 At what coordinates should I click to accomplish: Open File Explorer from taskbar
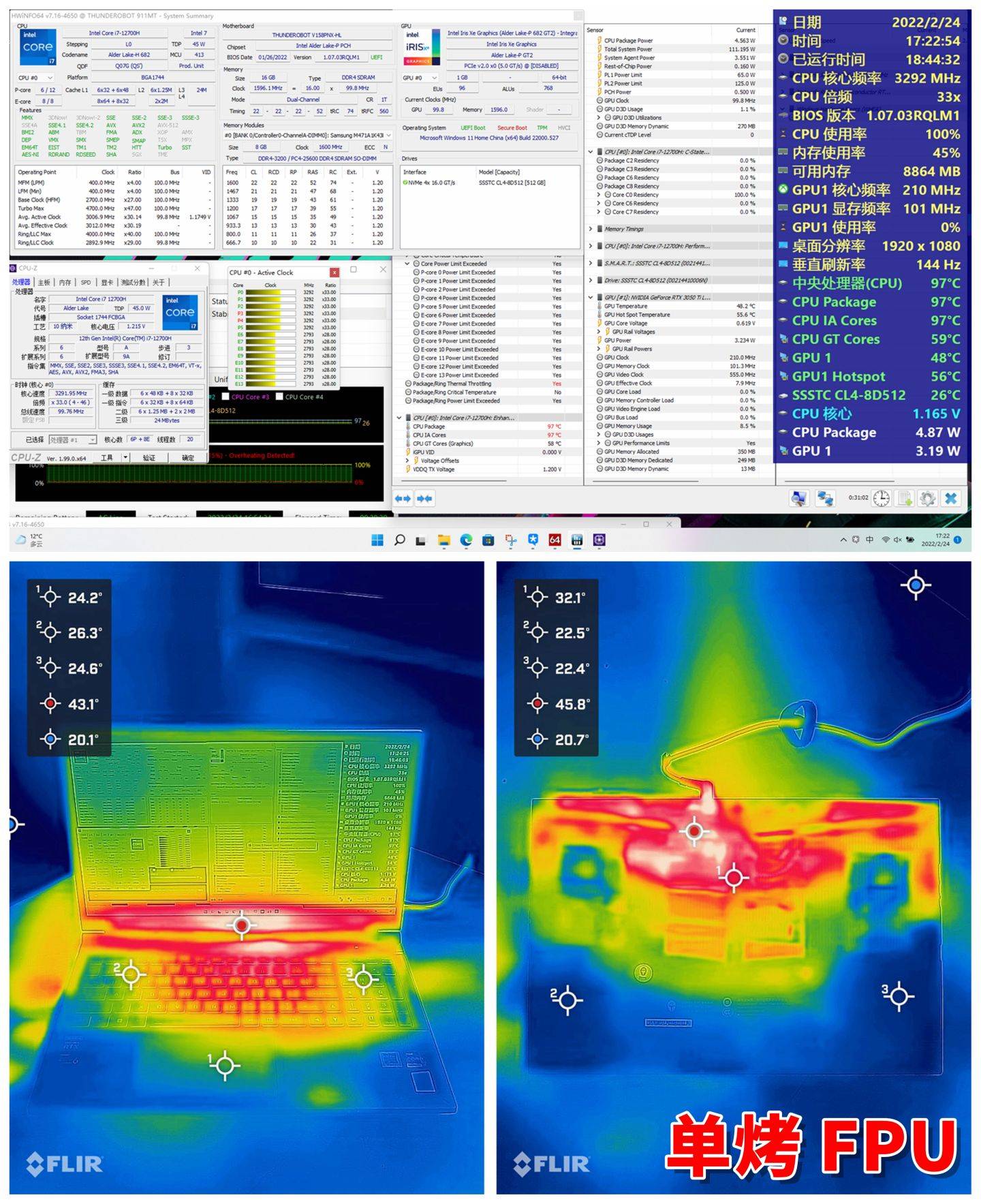point(444,540)
